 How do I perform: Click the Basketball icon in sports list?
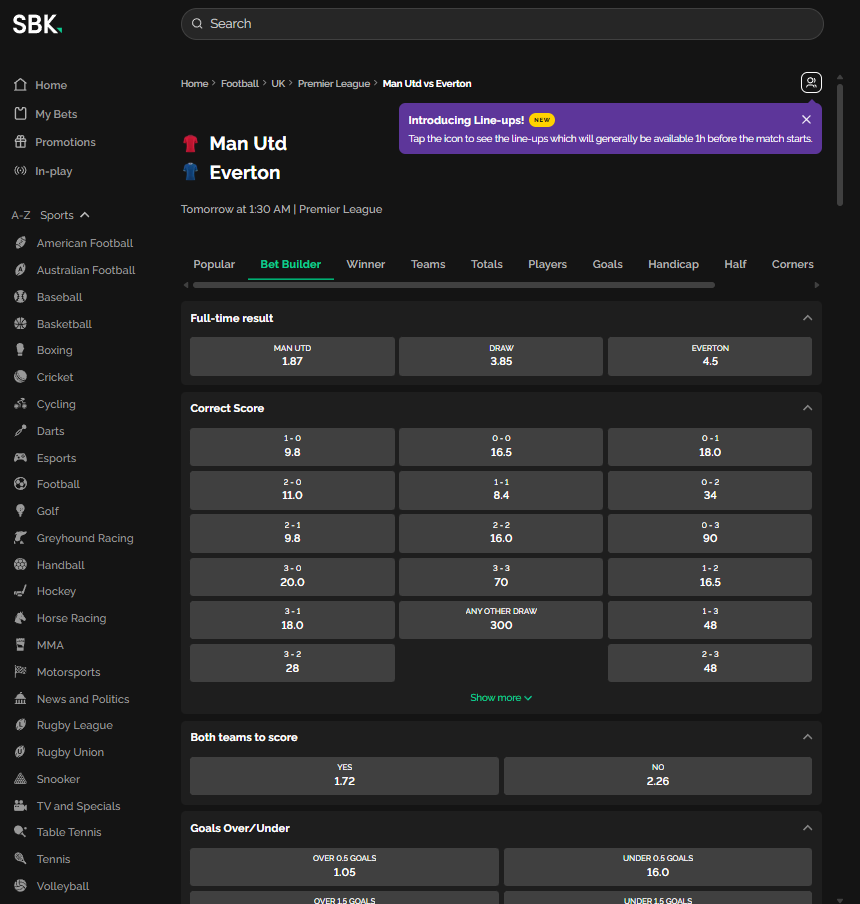20,324
